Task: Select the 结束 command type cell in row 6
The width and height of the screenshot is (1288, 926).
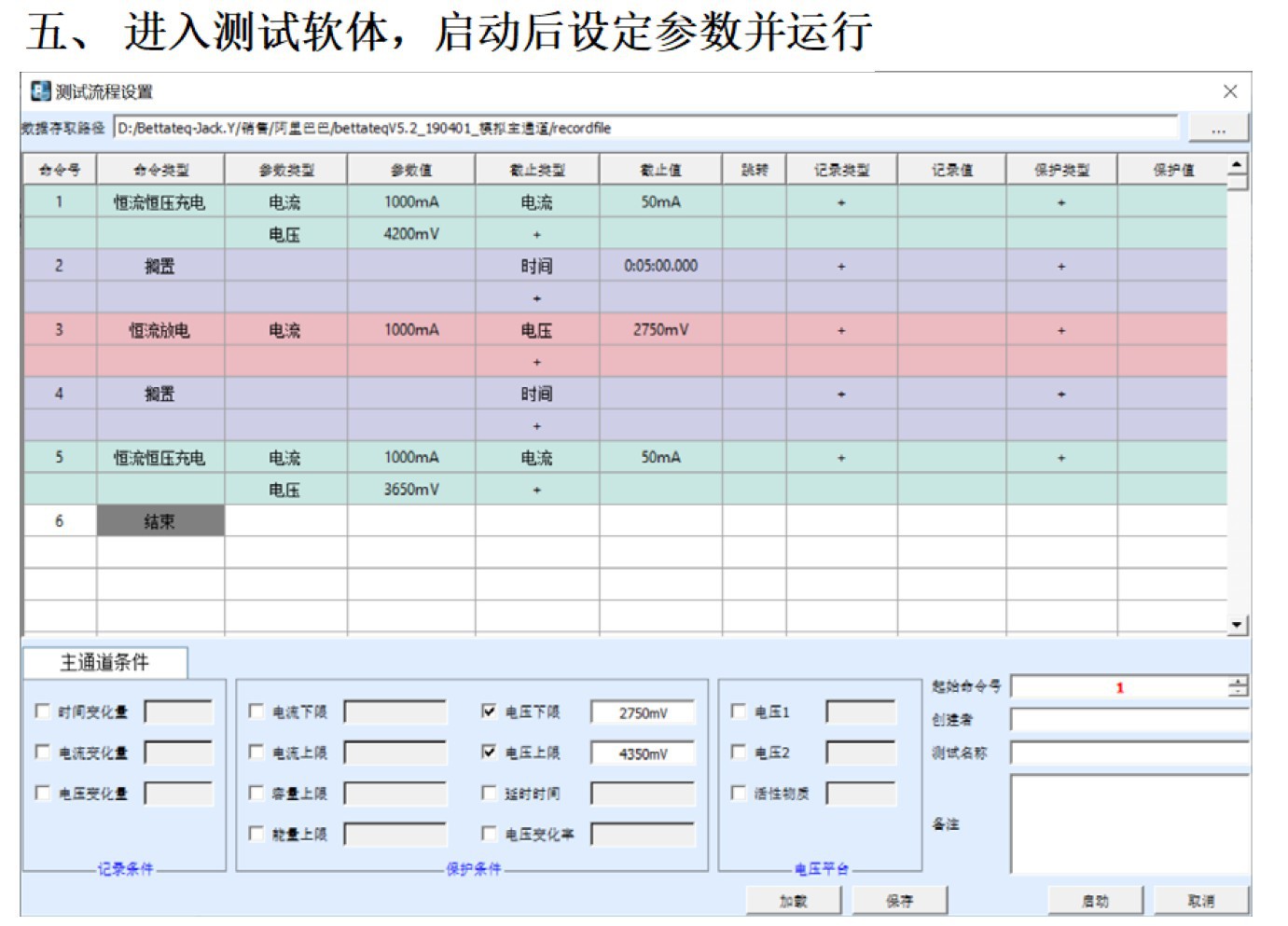Action: tap(160, 521)
